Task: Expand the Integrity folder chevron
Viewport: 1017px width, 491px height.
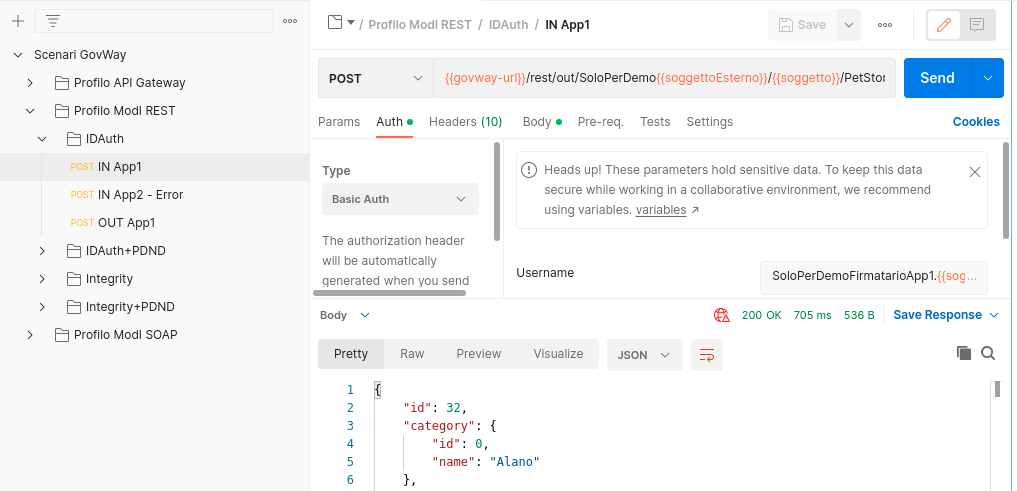Action: click(42, 279)
